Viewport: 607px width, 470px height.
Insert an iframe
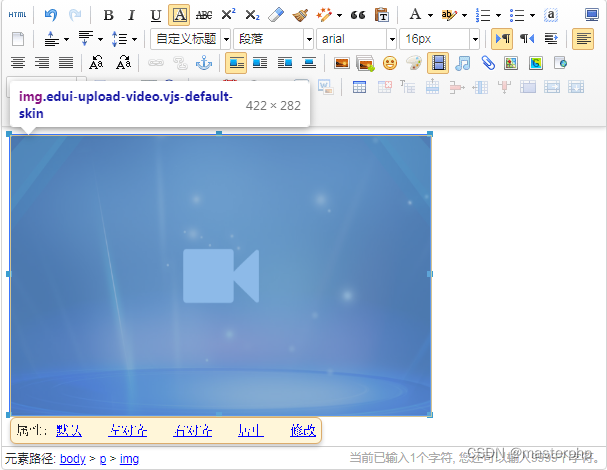click(x=560, y=63)
